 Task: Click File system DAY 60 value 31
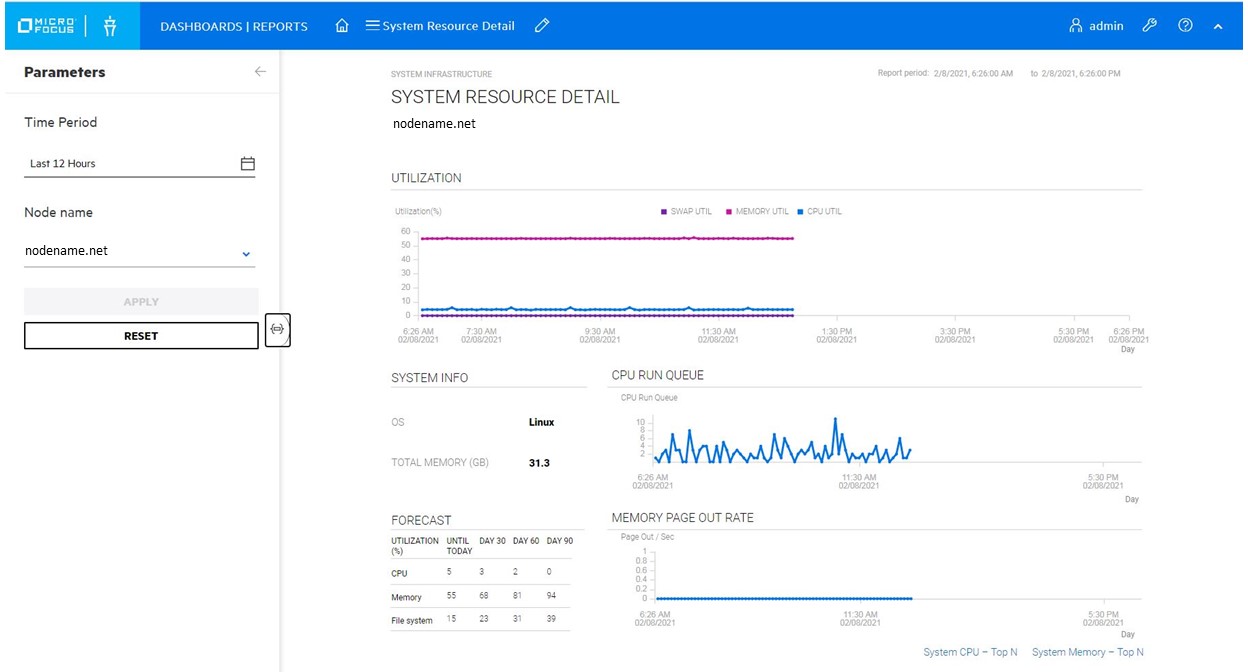pyautogui.click(x=518, y=619)
